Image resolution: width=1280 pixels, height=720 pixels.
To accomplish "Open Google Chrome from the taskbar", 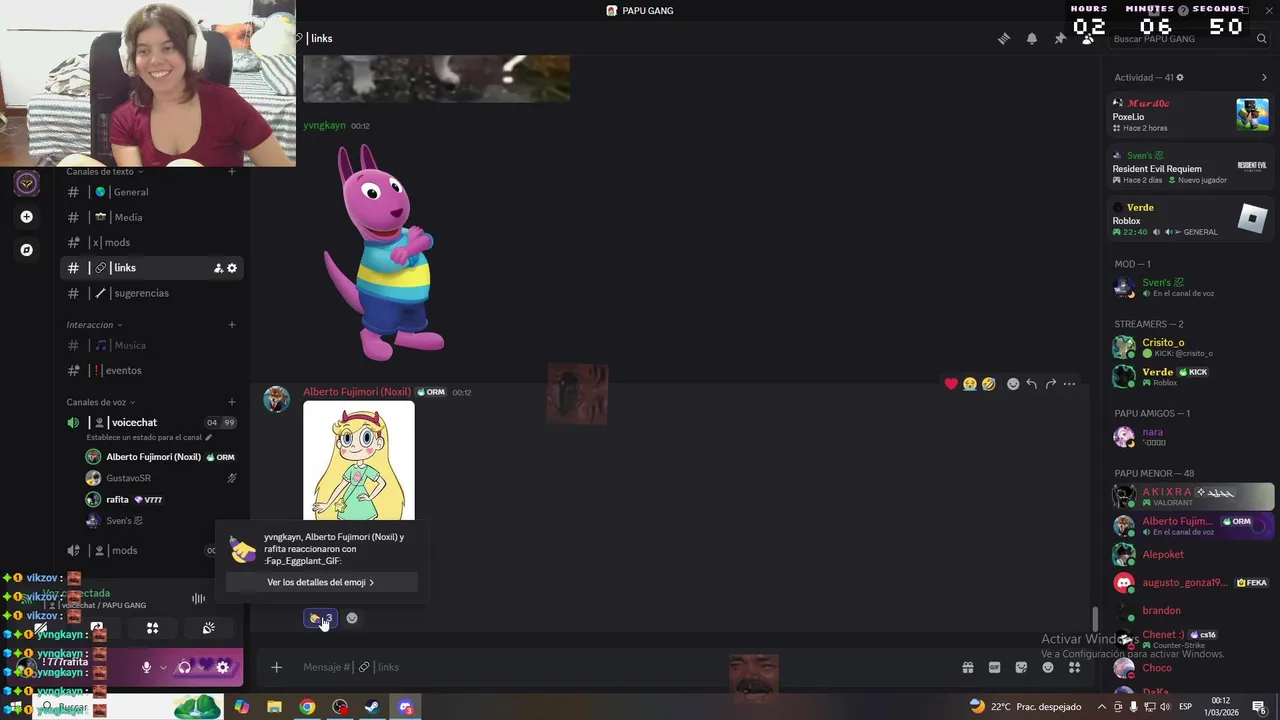I will pyautogui.click(x=307, y=707).
